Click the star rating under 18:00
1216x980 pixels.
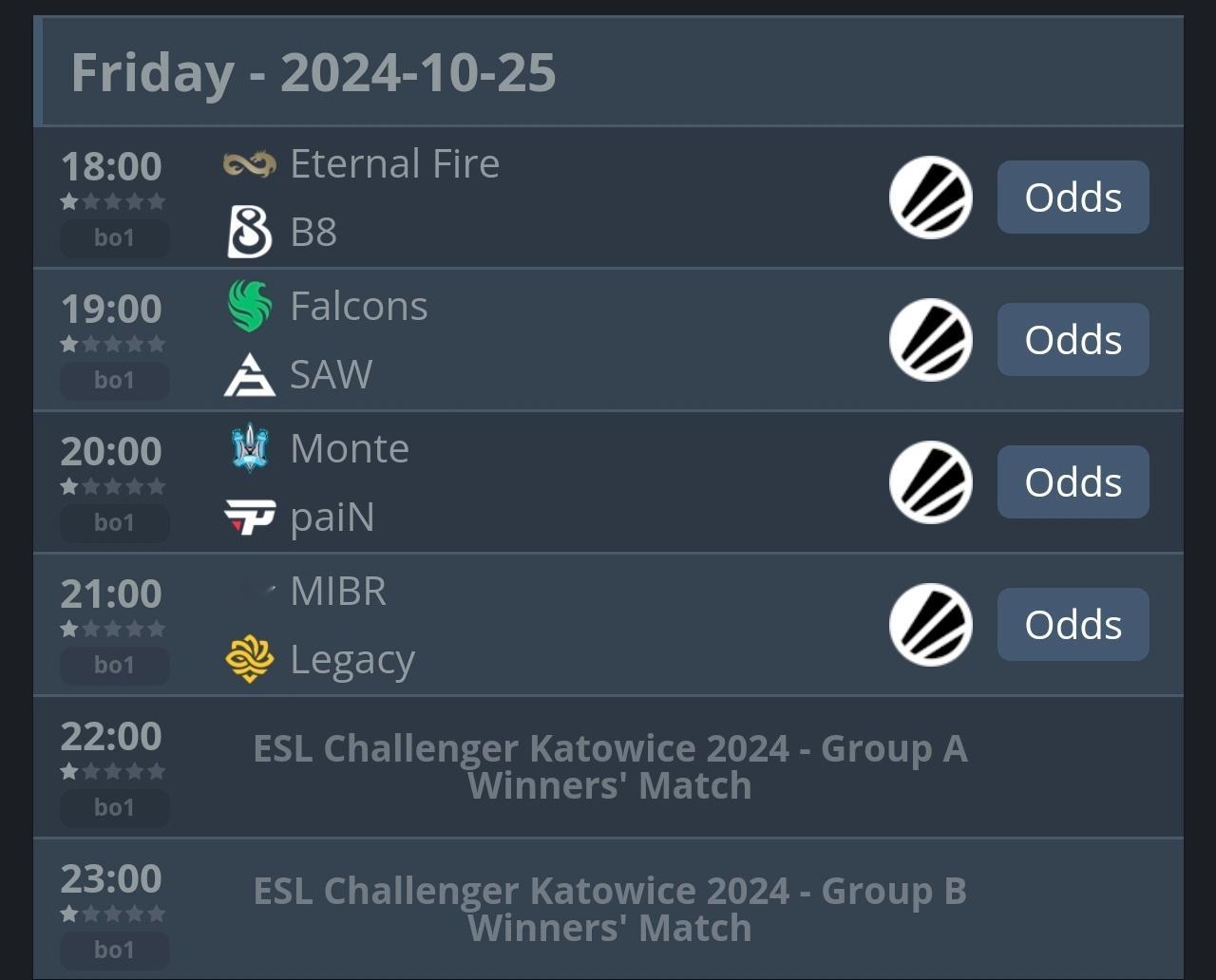click(x=113, y=201)
